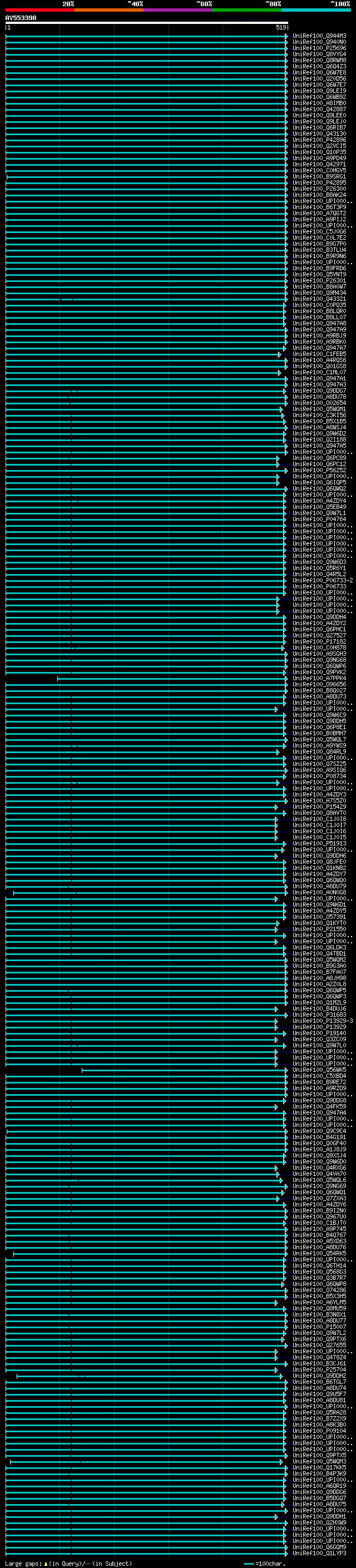Select hit label UniRef100_A7PPK4

pyautogui.click(x=319, y=678)
